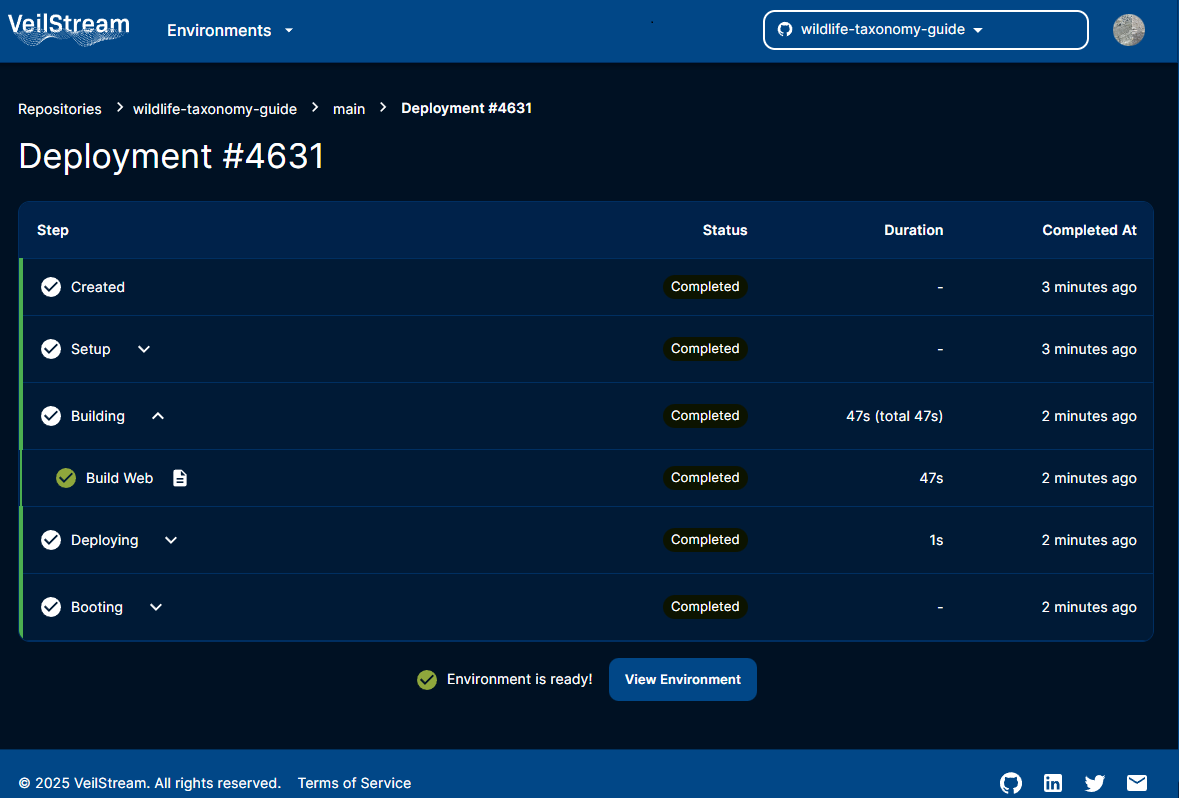Open the Environments menu

(x=229, y=30)
